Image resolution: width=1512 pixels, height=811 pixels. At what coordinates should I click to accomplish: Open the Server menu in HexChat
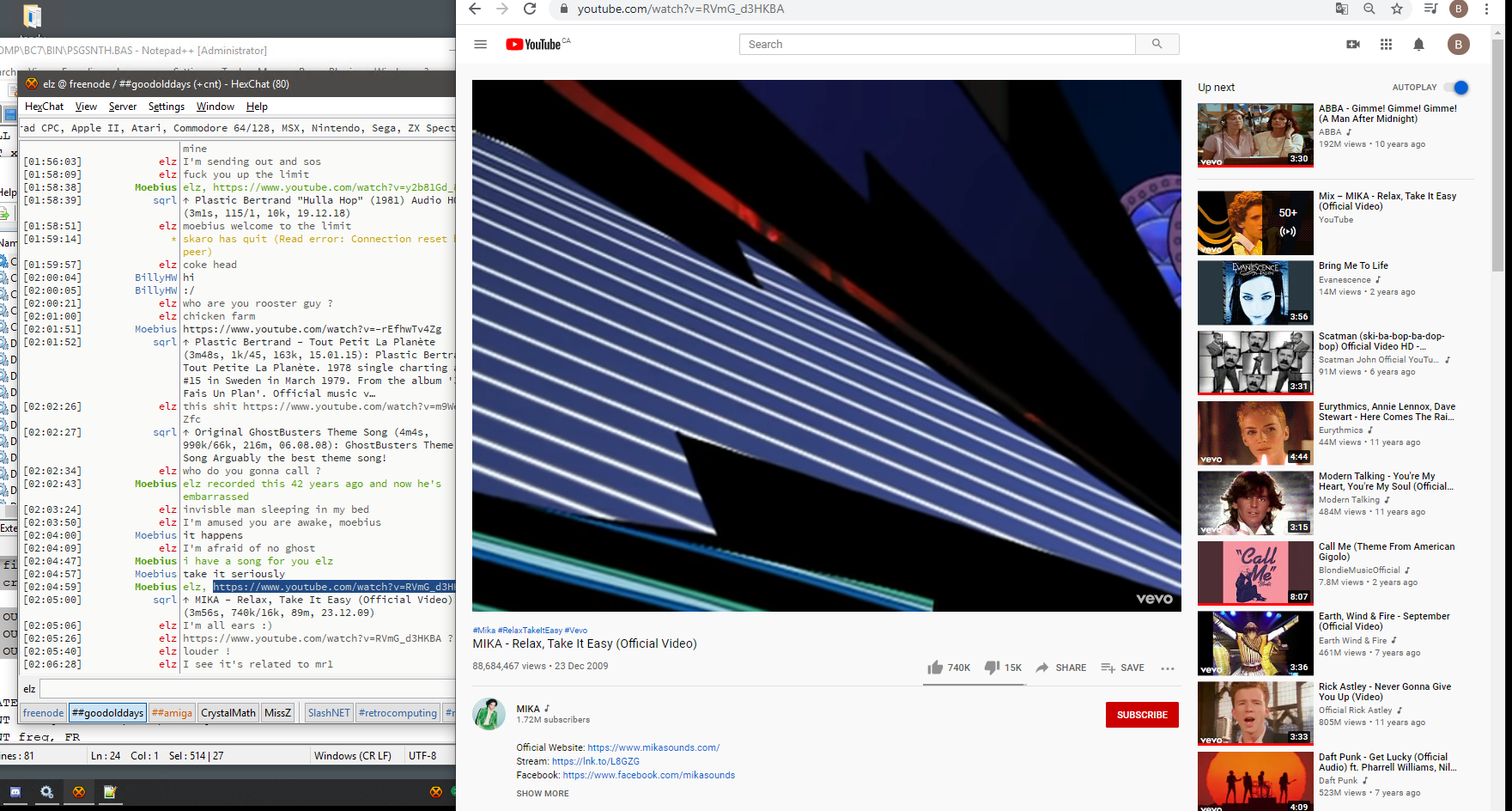123,107
